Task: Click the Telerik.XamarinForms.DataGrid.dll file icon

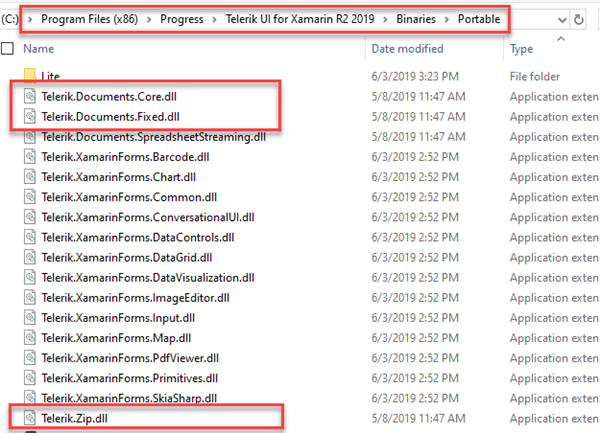Action: (30, 257)
